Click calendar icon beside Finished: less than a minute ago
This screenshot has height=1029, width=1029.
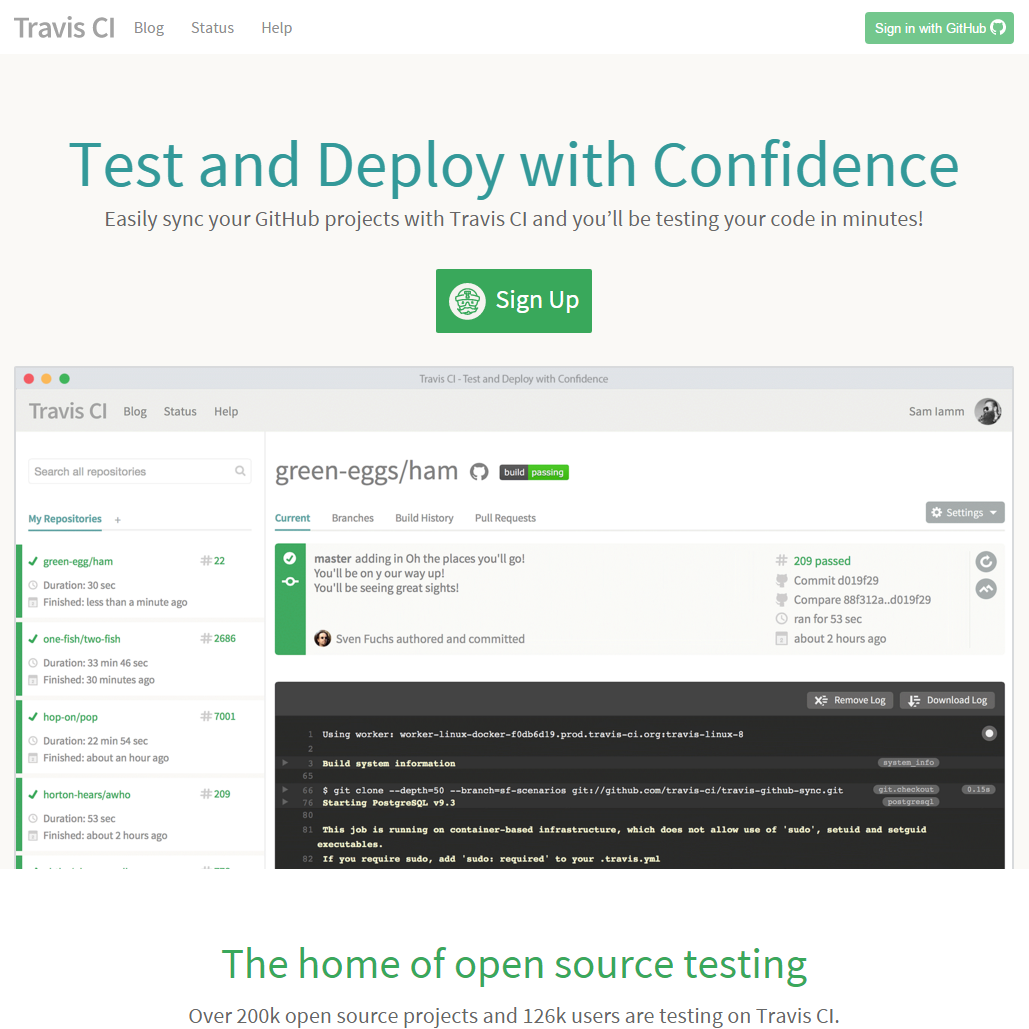pos(33,602)
